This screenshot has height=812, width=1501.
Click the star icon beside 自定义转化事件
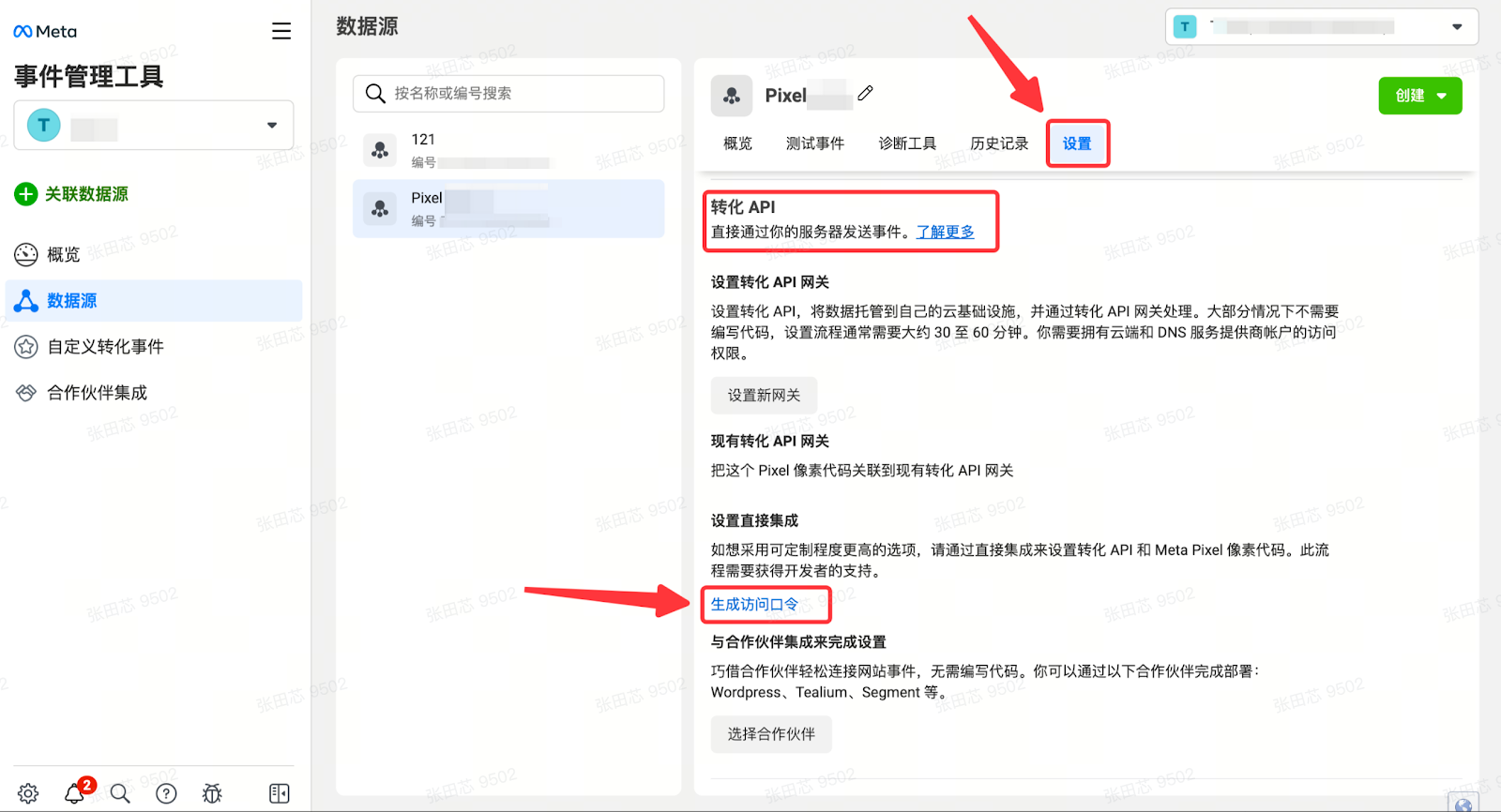coord(26,347)
